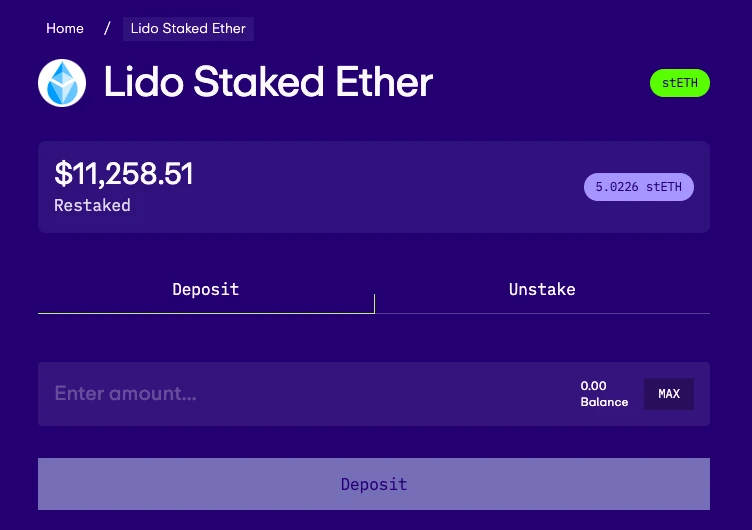Click the wide Deposit submit button
The width and height of the screenshot is (752, 530).
374,484
